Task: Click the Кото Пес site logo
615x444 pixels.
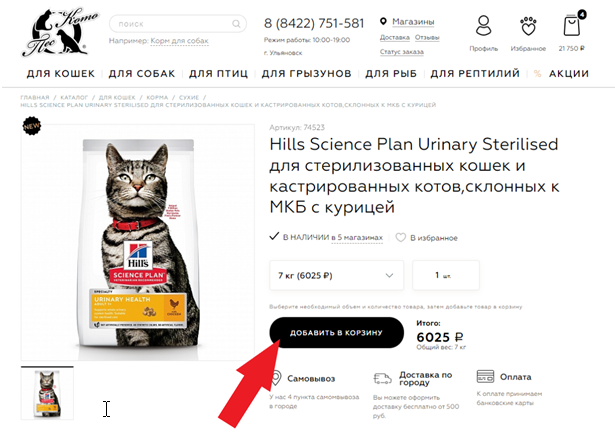Action: pos(59,32)
